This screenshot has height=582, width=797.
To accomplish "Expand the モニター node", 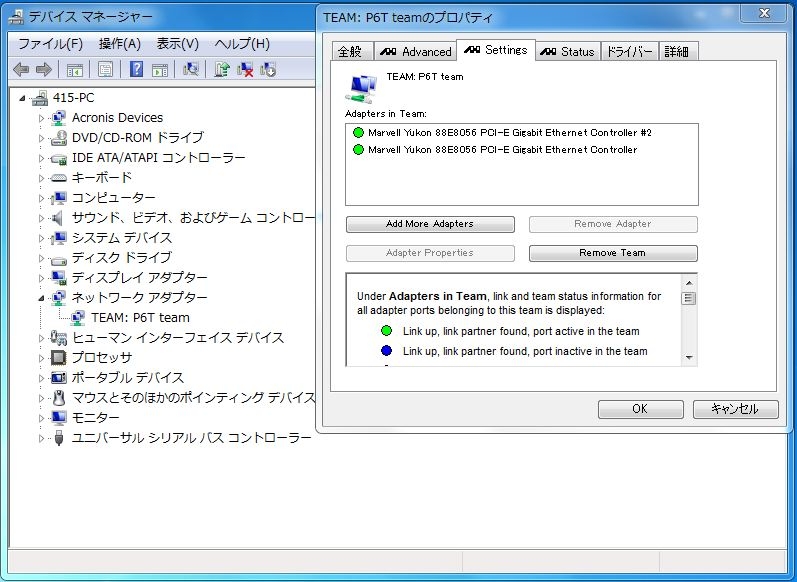I will 42,418.
